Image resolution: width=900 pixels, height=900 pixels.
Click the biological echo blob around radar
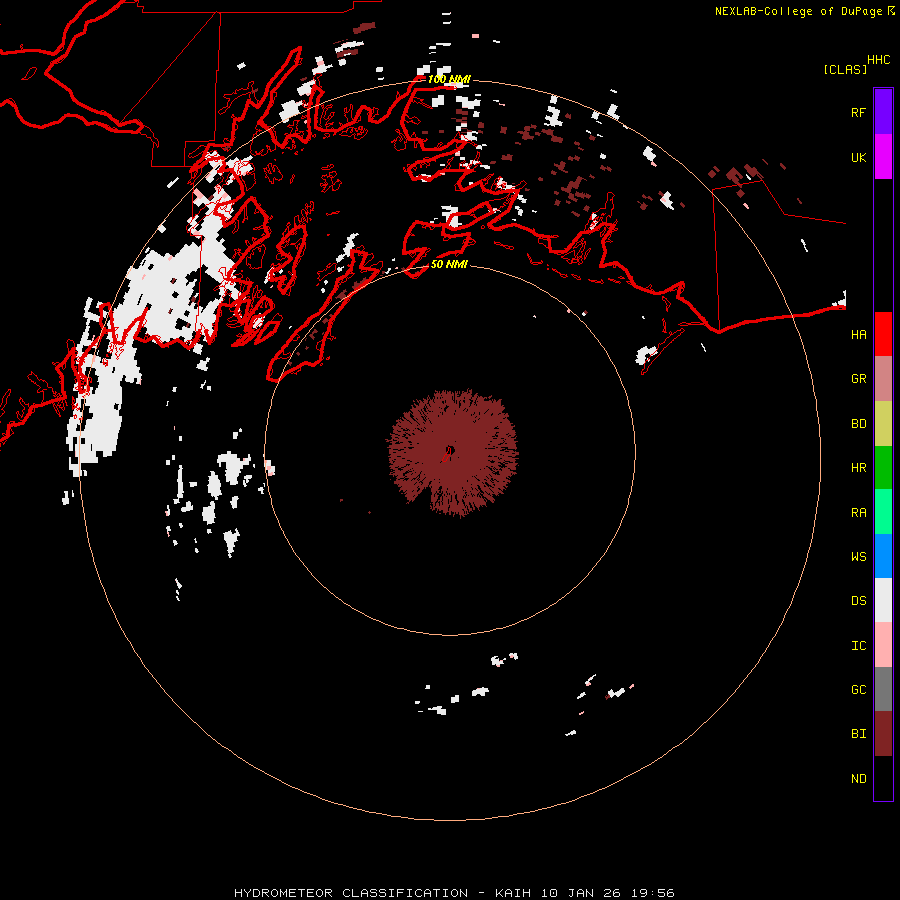tap(453, 453)
